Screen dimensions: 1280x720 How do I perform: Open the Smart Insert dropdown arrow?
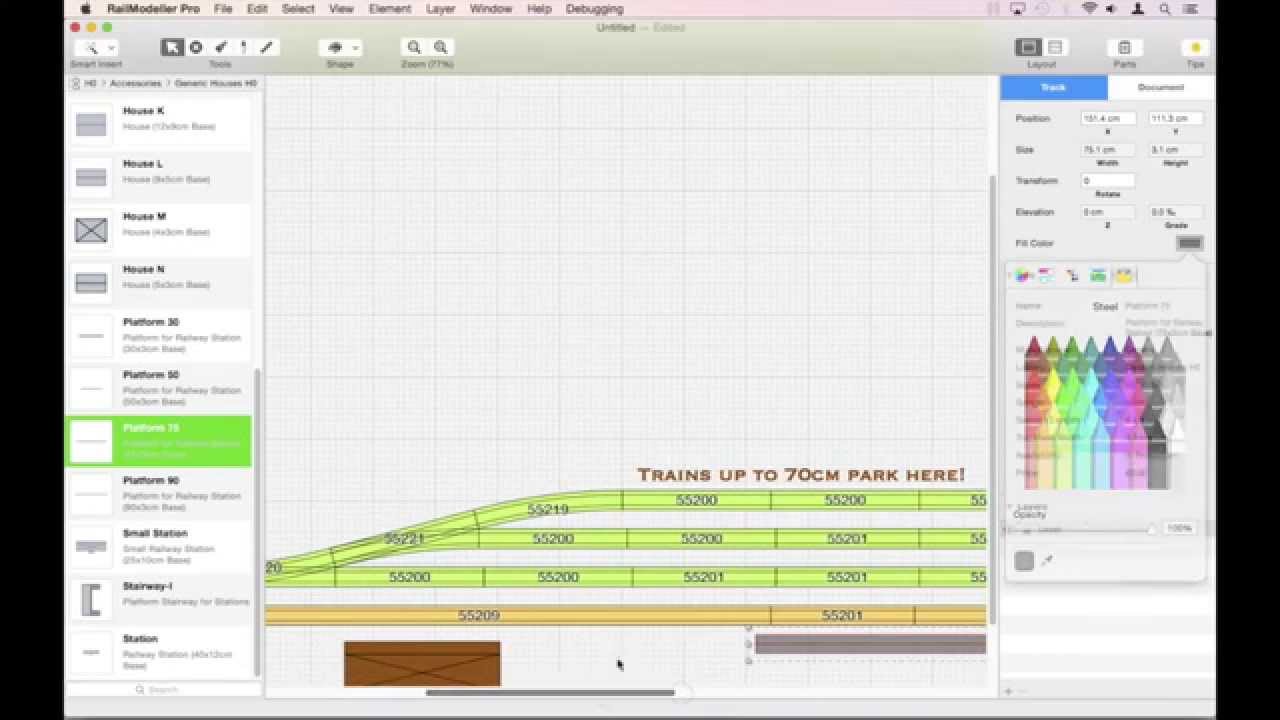(x=111, y=47)
